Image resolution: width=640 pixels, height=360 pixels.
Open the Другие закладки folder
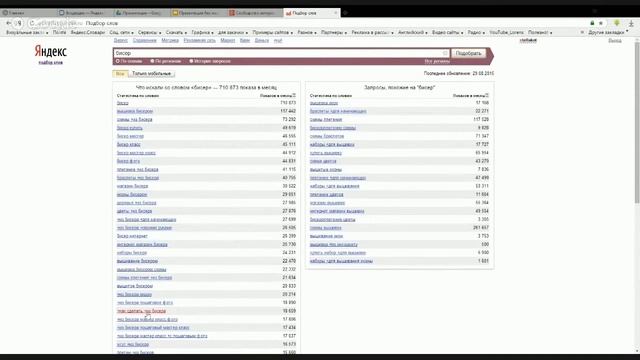pos(608,32)
